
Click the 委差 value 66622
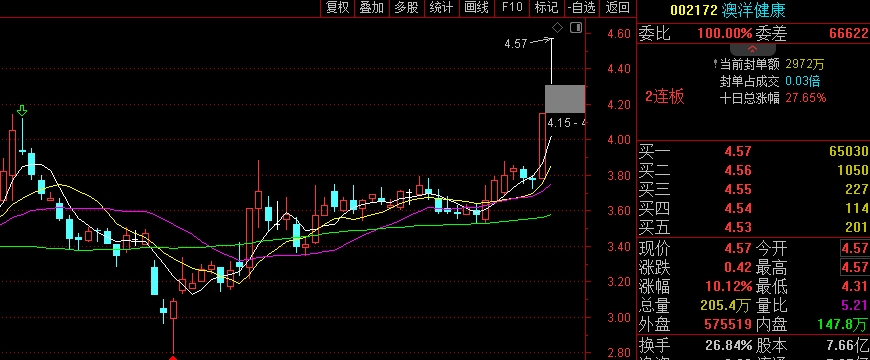coord(848,33)
